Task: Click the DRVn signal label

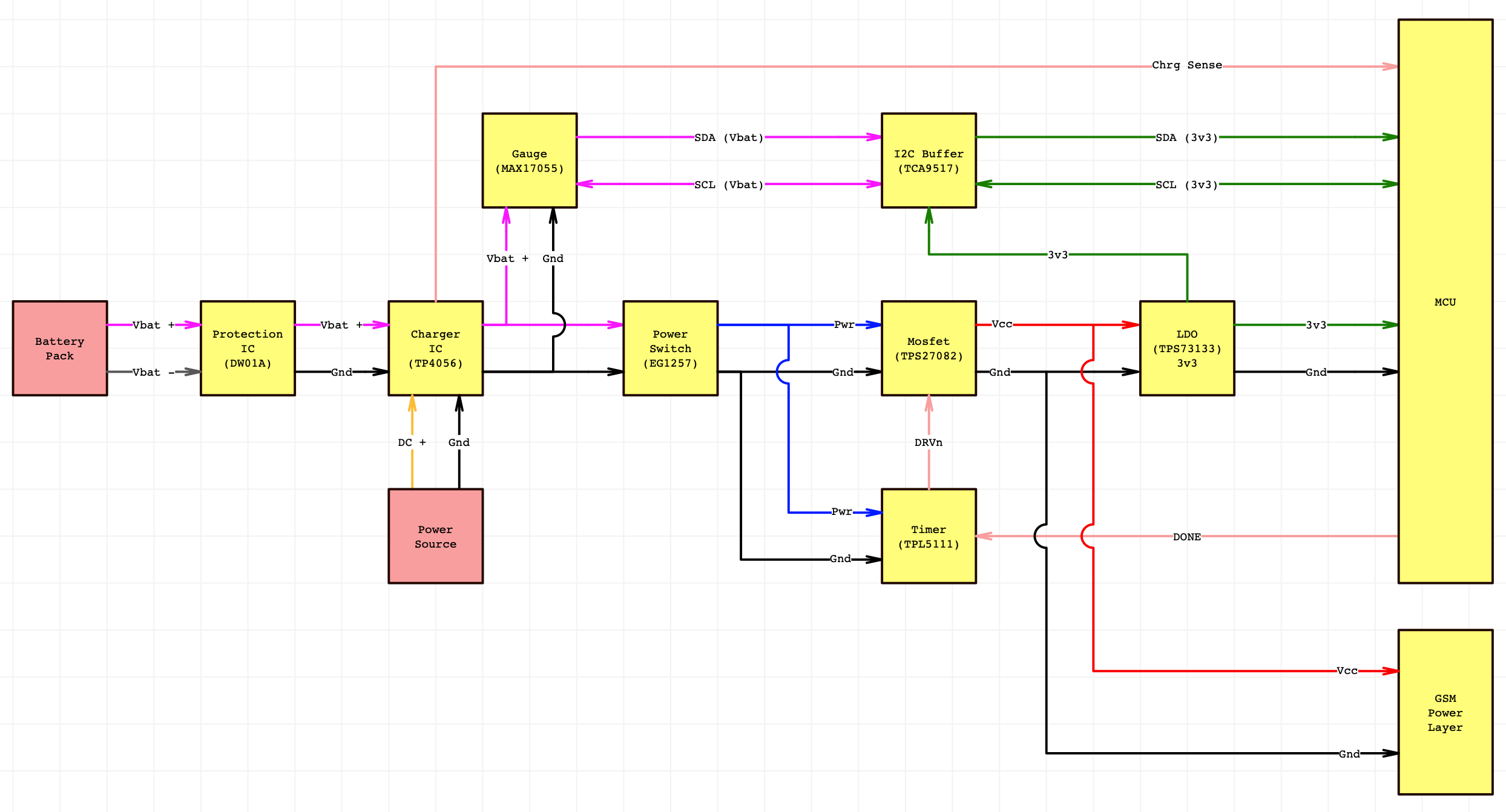Action: (x=929, y=443)
